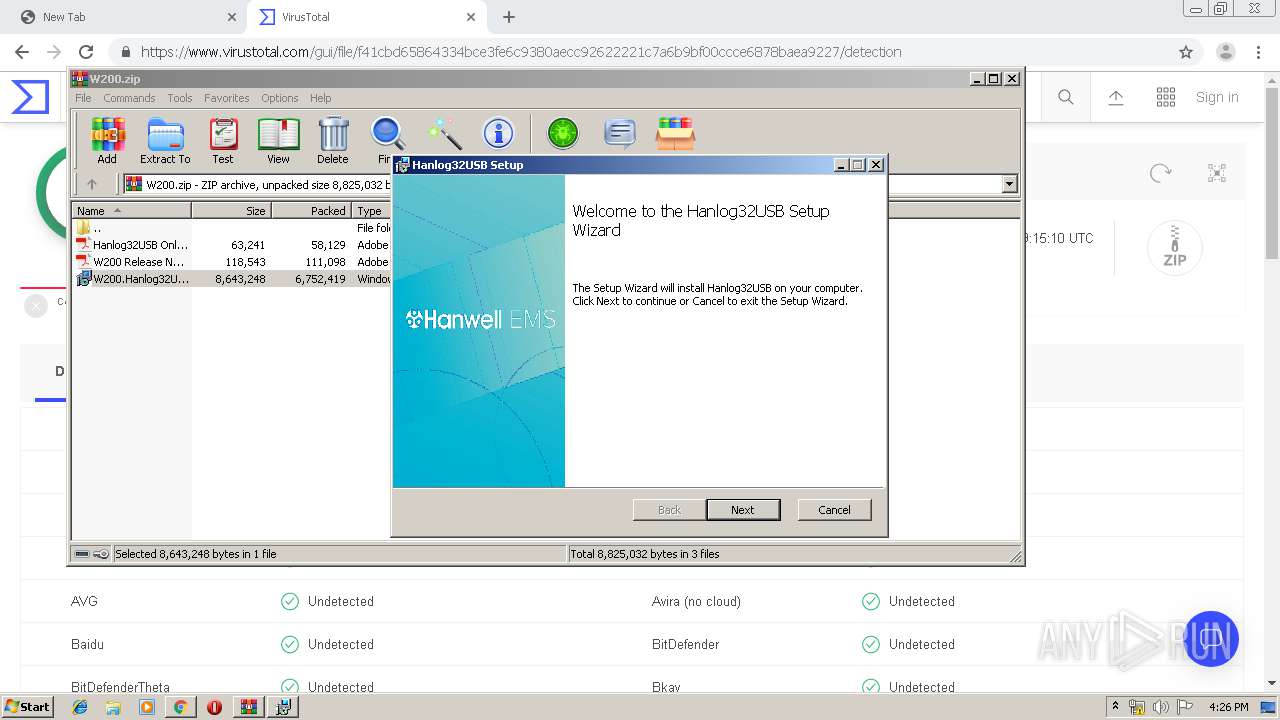
Task: Click the Add icon in WinRAR toolbar
Action: click(x=107, y=141)
